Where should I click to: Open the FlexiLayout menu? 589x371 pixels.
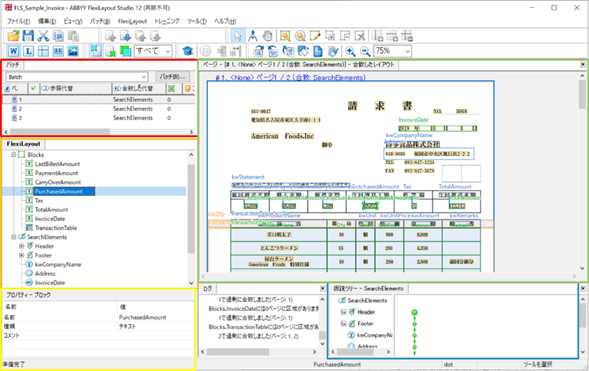pyautogui.click(x=132, y=21)
